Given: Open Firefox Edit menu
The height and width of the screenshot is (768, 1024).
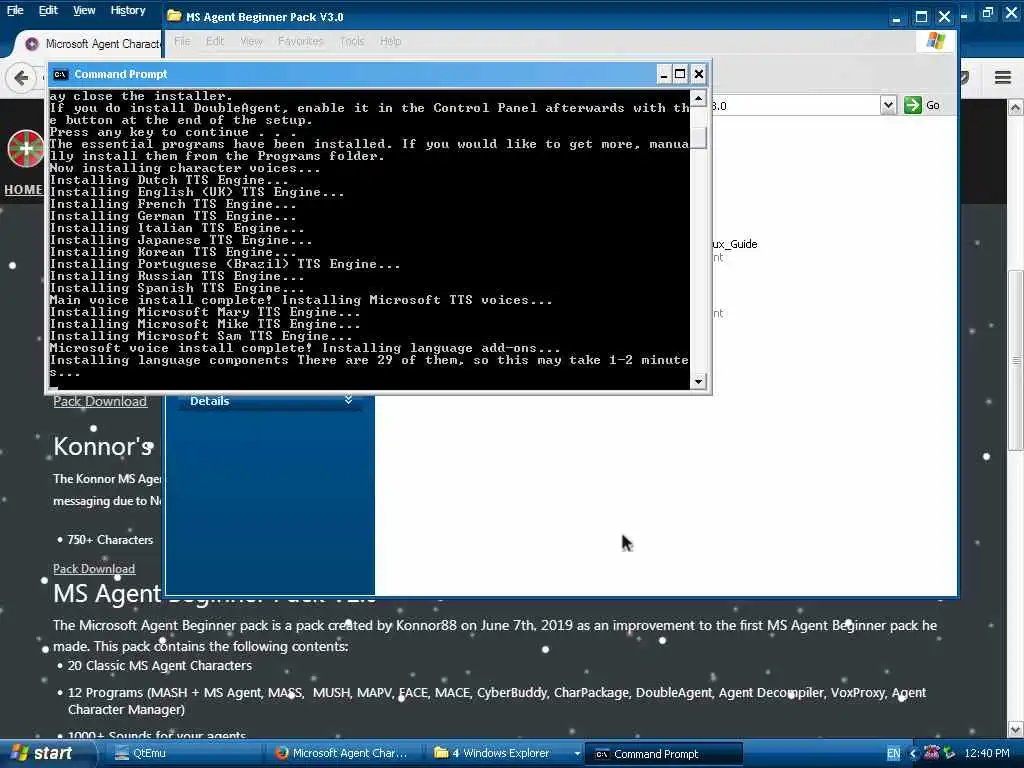Looking at the screenshot, I should 48,10.
